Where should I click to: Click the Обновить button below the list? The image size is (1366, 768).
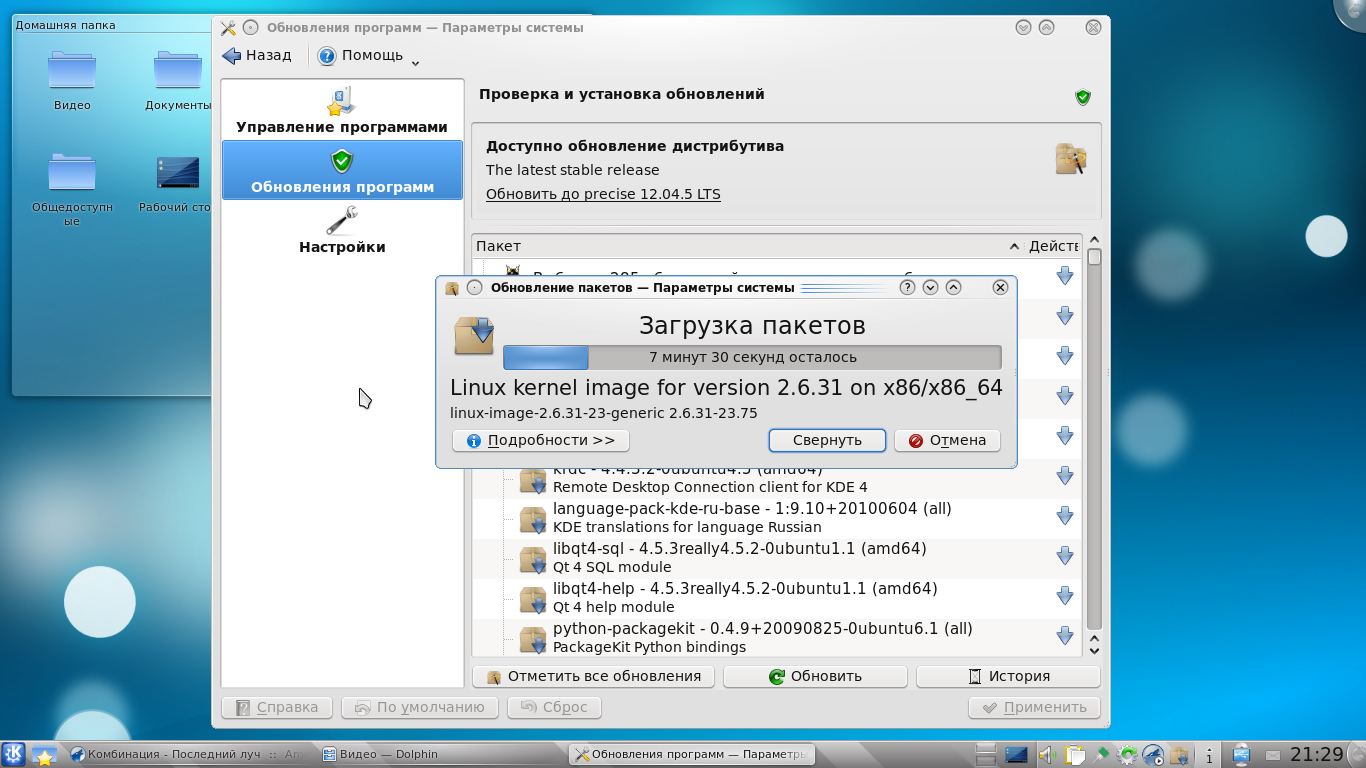click(815, 676)
